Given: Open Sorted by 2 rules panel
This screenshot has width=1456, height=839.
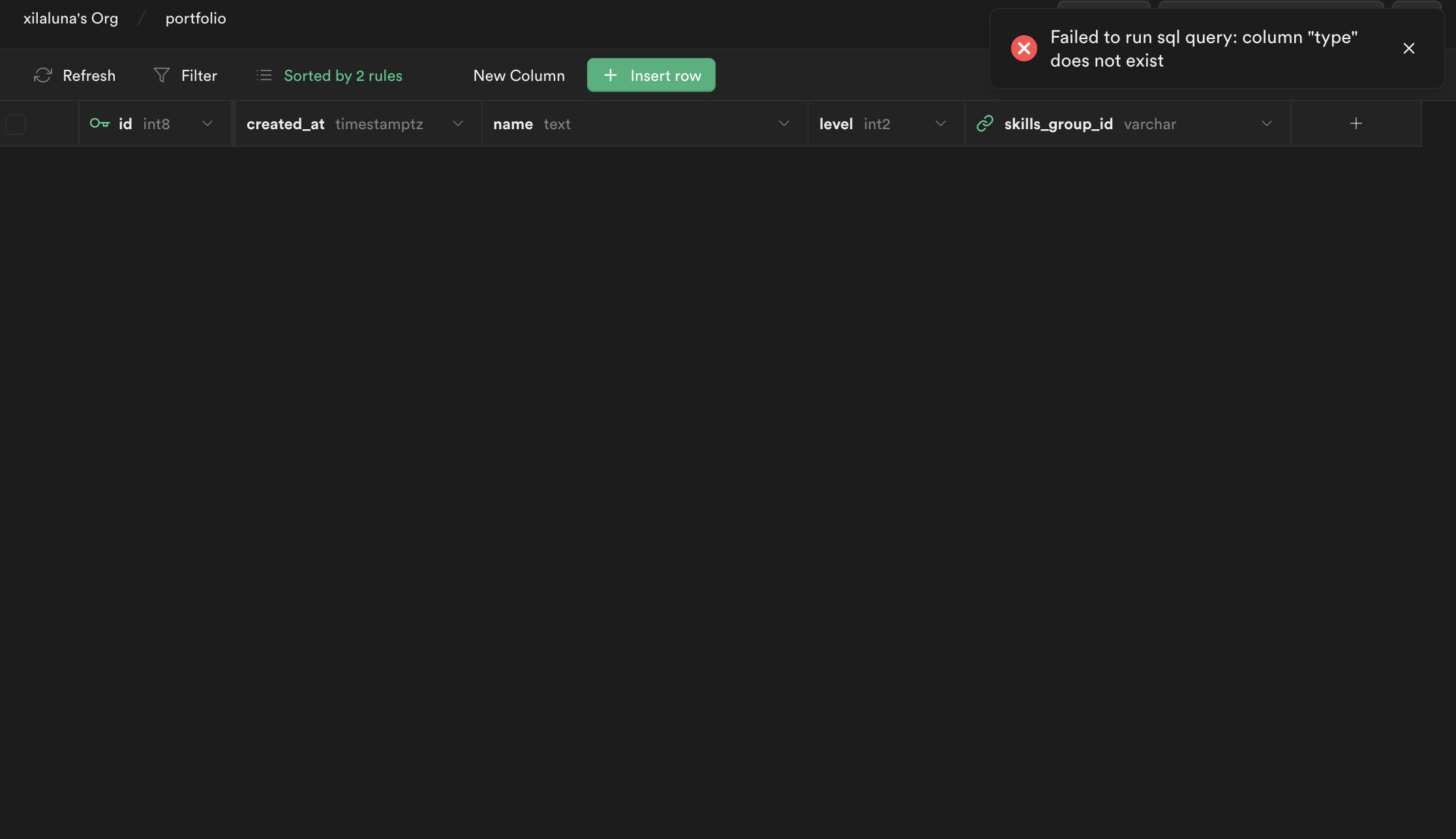Looking at the screenshot, I should 342,76.
